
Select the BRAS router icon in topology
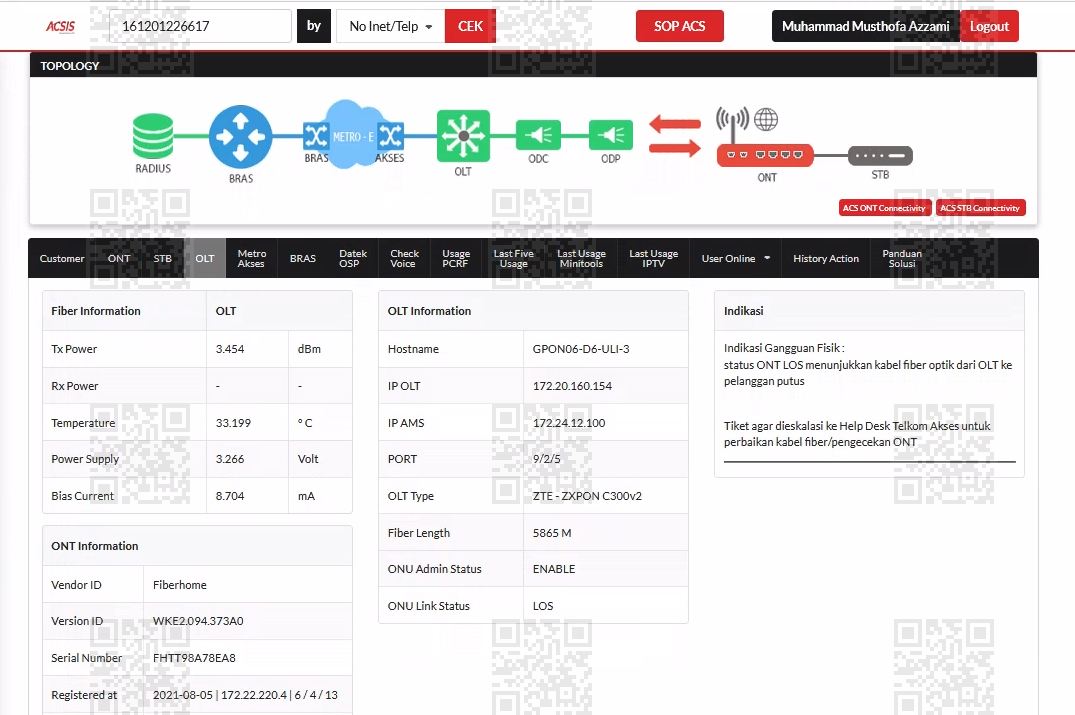coord(240,137)
